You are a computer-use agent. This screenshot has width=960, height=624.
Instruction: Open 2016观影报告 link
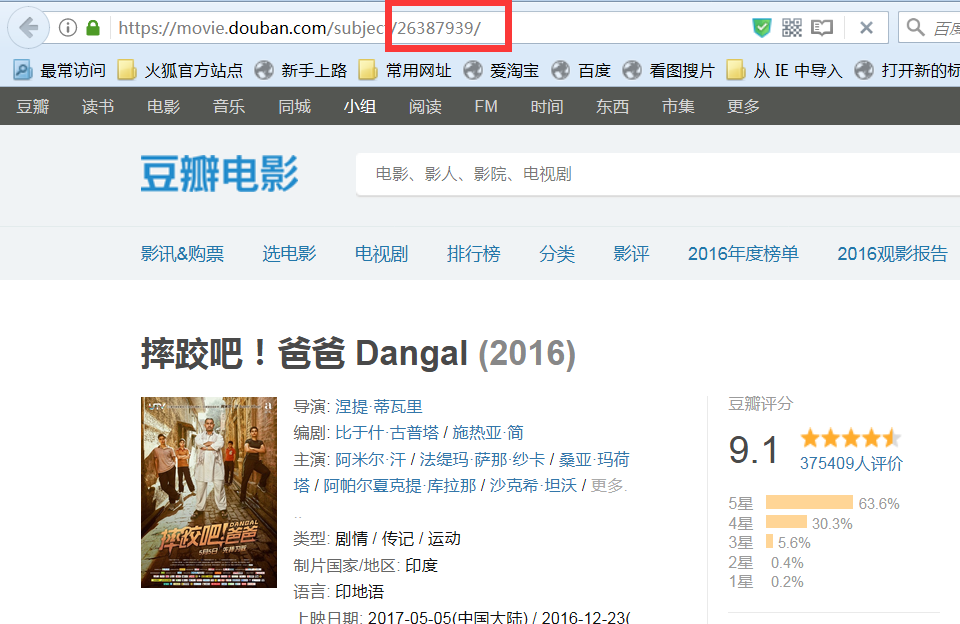tap(893, 254)
